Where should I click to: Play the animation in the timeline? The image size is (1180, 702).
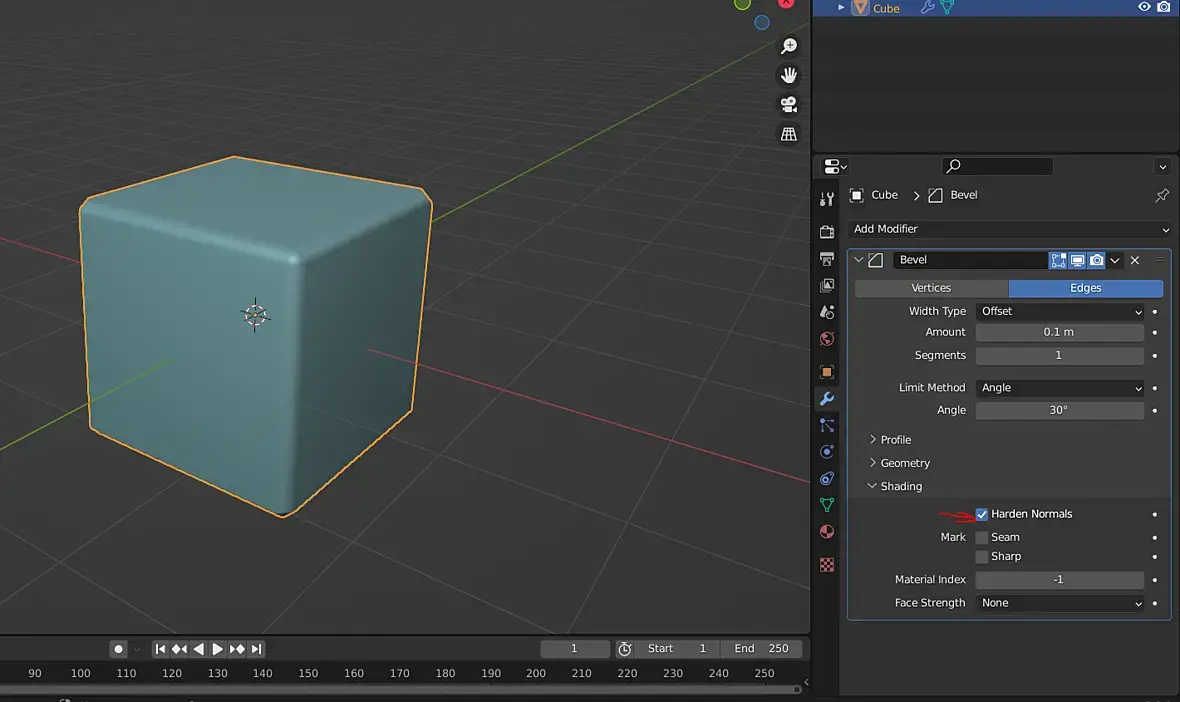pos(217,649)
